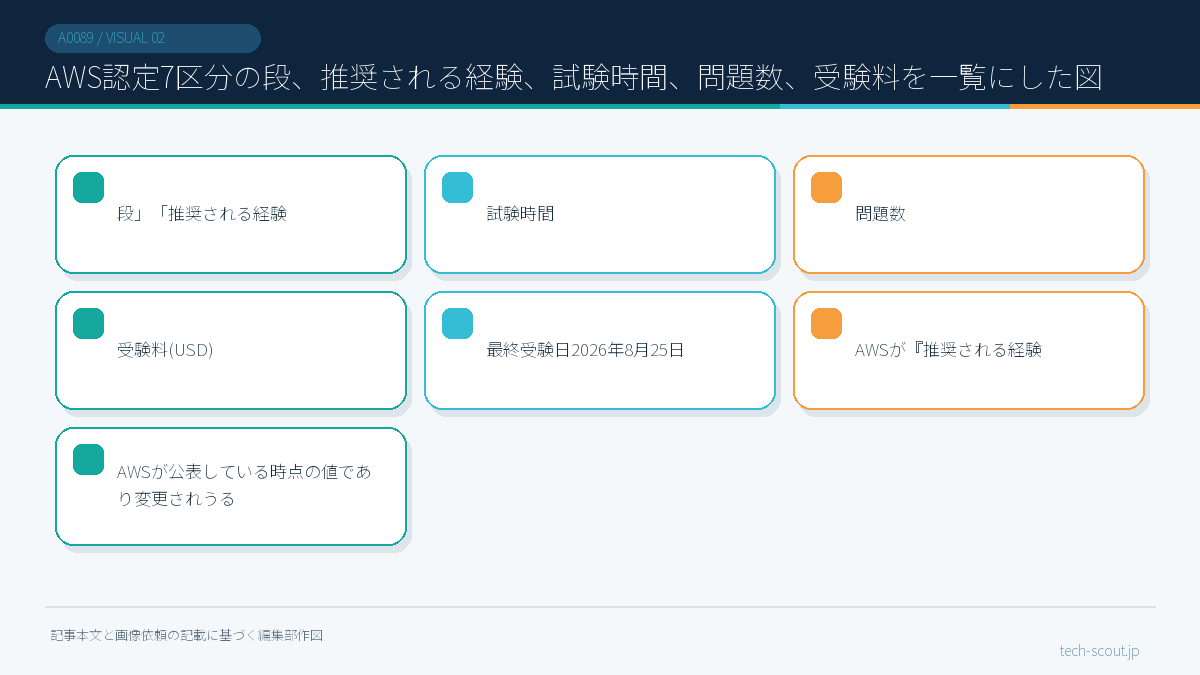Click the orange square beside 問題数

[826, 187]
